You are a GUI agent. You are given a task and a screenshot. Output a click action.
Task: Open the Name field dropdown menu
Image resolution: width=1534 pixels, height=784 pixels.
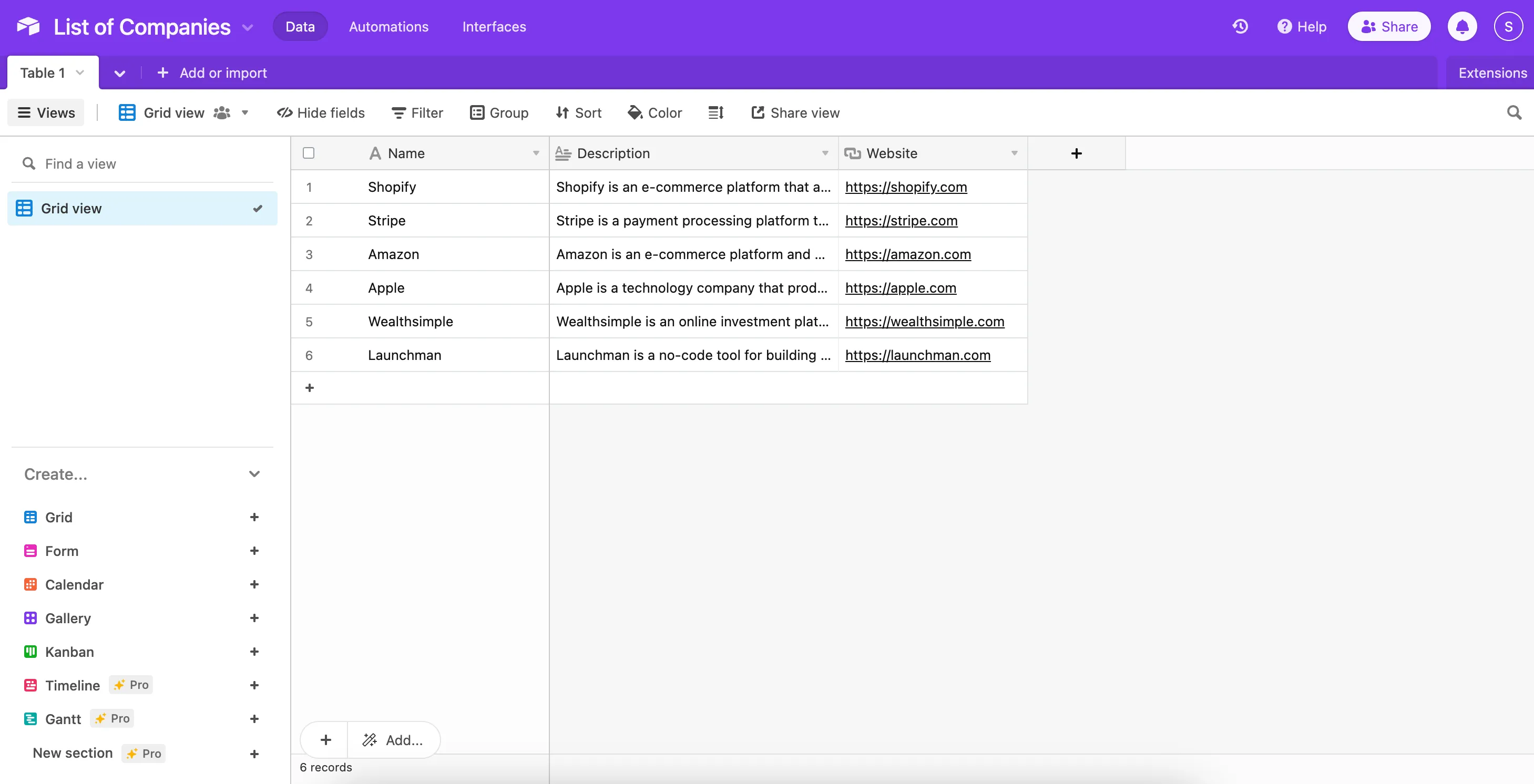pos(535,153)
